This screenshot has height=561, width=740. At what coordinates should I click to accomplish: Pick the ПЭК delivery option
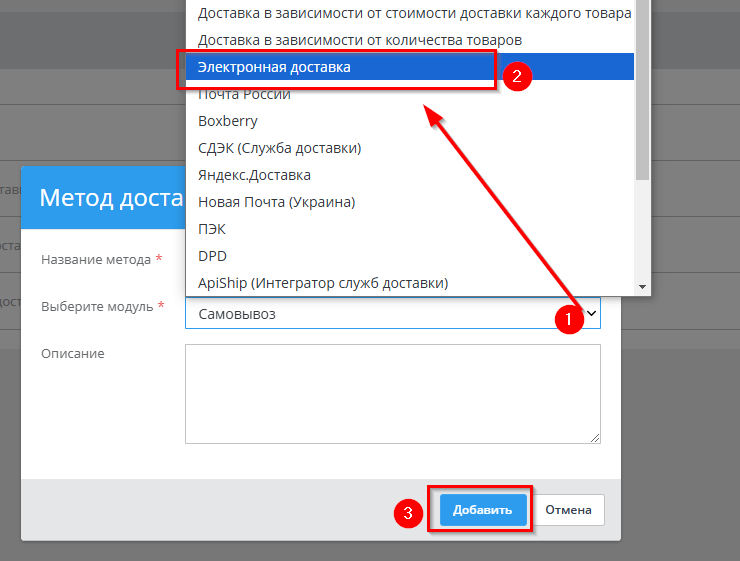[x=212, y=229]
